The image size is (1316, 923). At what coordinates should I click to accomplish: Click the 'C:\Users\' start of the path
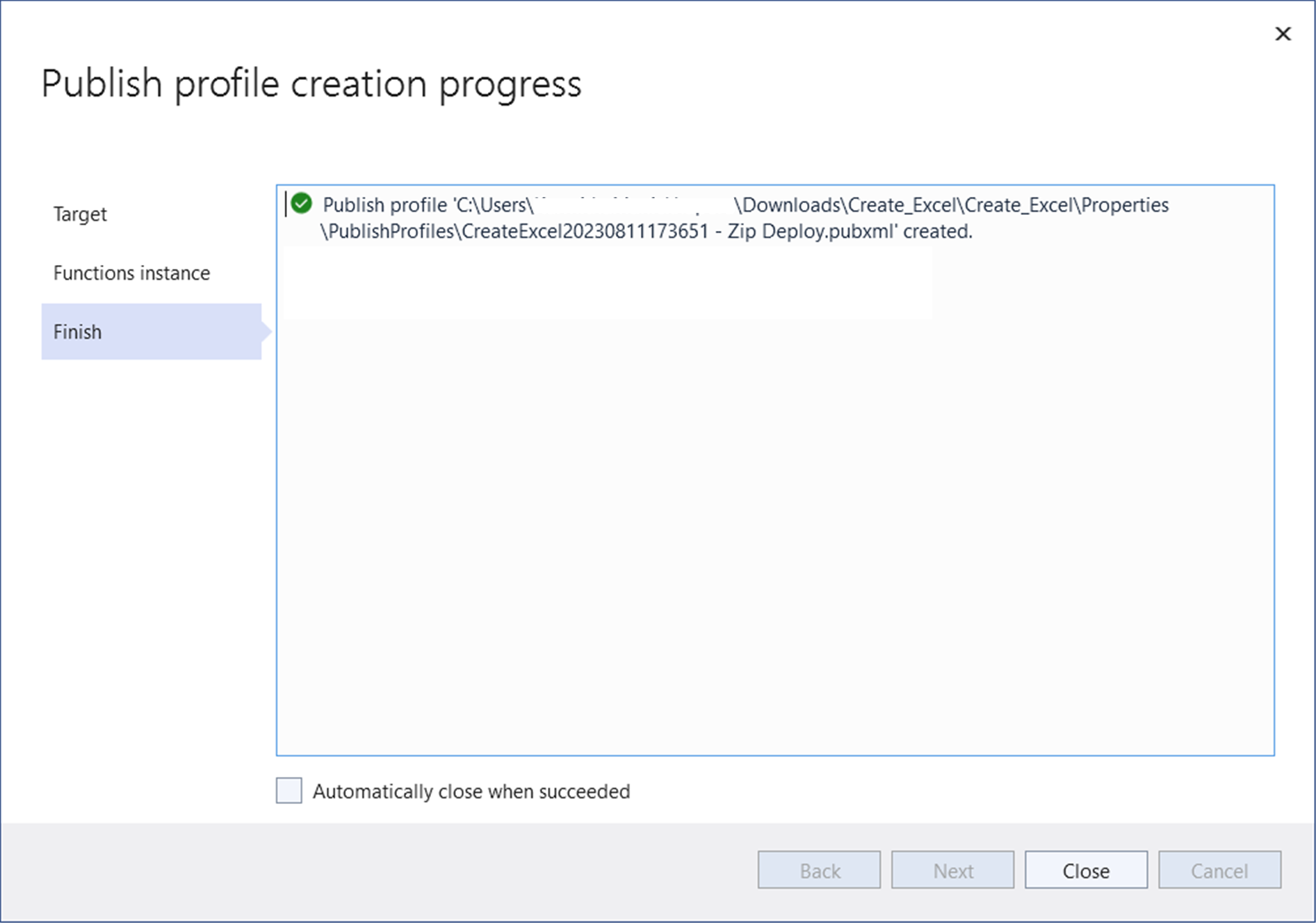click(x=493, y=205)
